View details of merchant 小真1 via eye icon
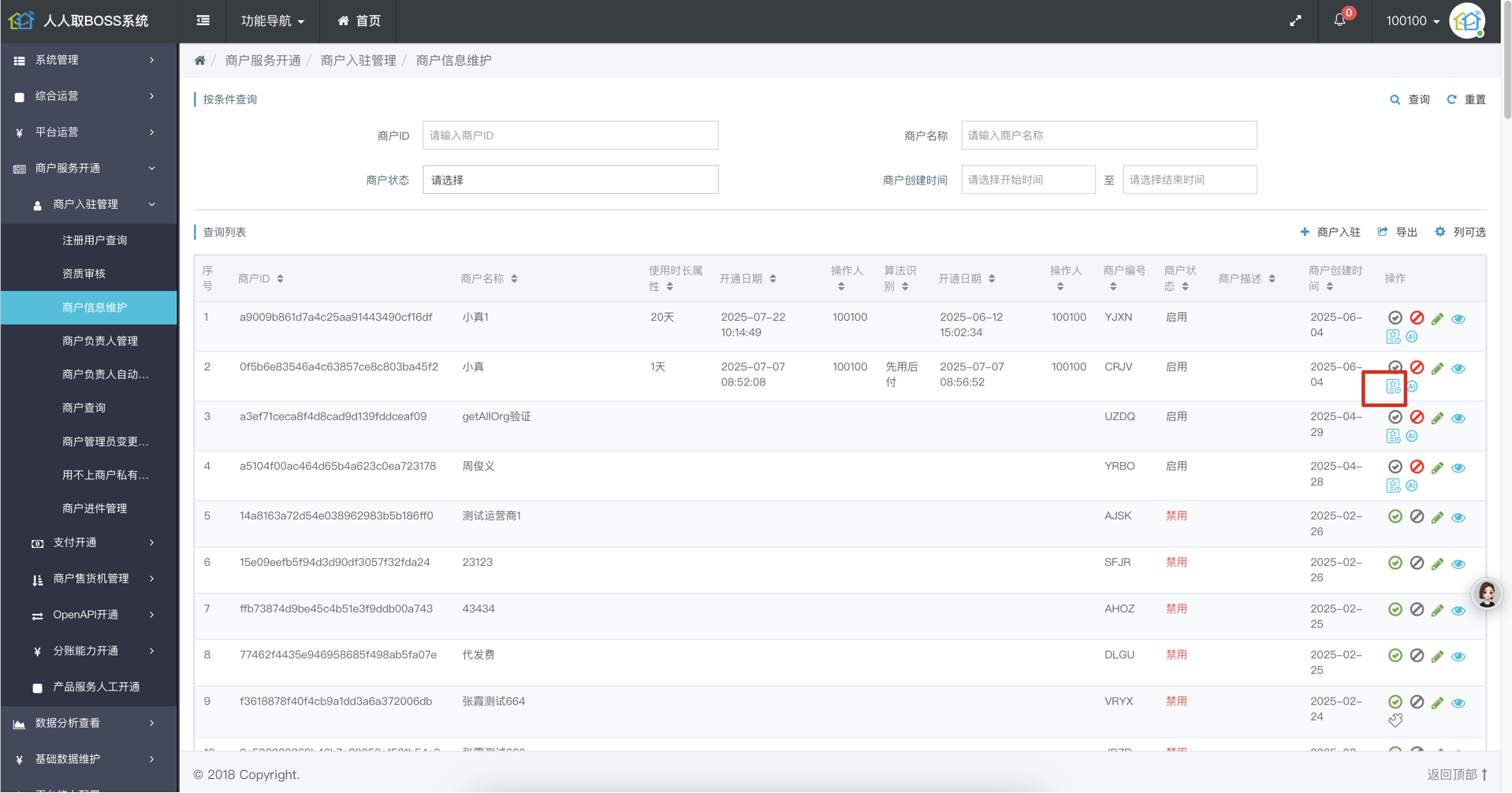The width and height of the screenshot is (1512, 793). 1458,319
